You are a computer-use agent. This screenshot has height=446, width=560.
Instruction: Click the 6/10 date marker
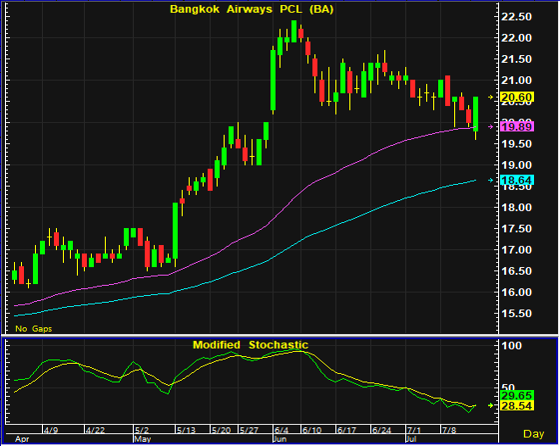[x=312, y=430]
